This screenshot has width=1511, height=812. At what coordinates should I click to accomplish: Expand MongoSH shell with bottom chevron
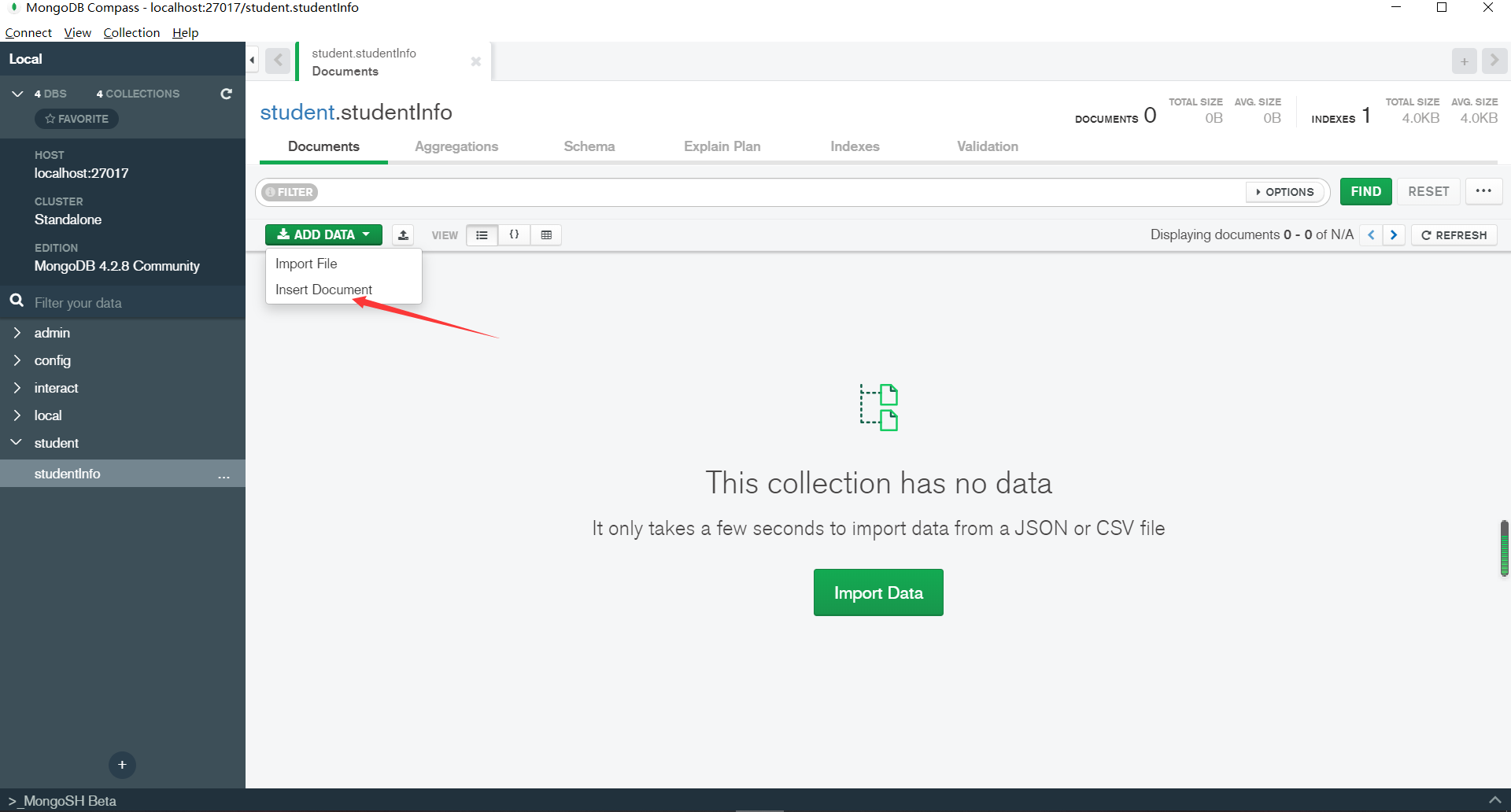[1494, 800]
